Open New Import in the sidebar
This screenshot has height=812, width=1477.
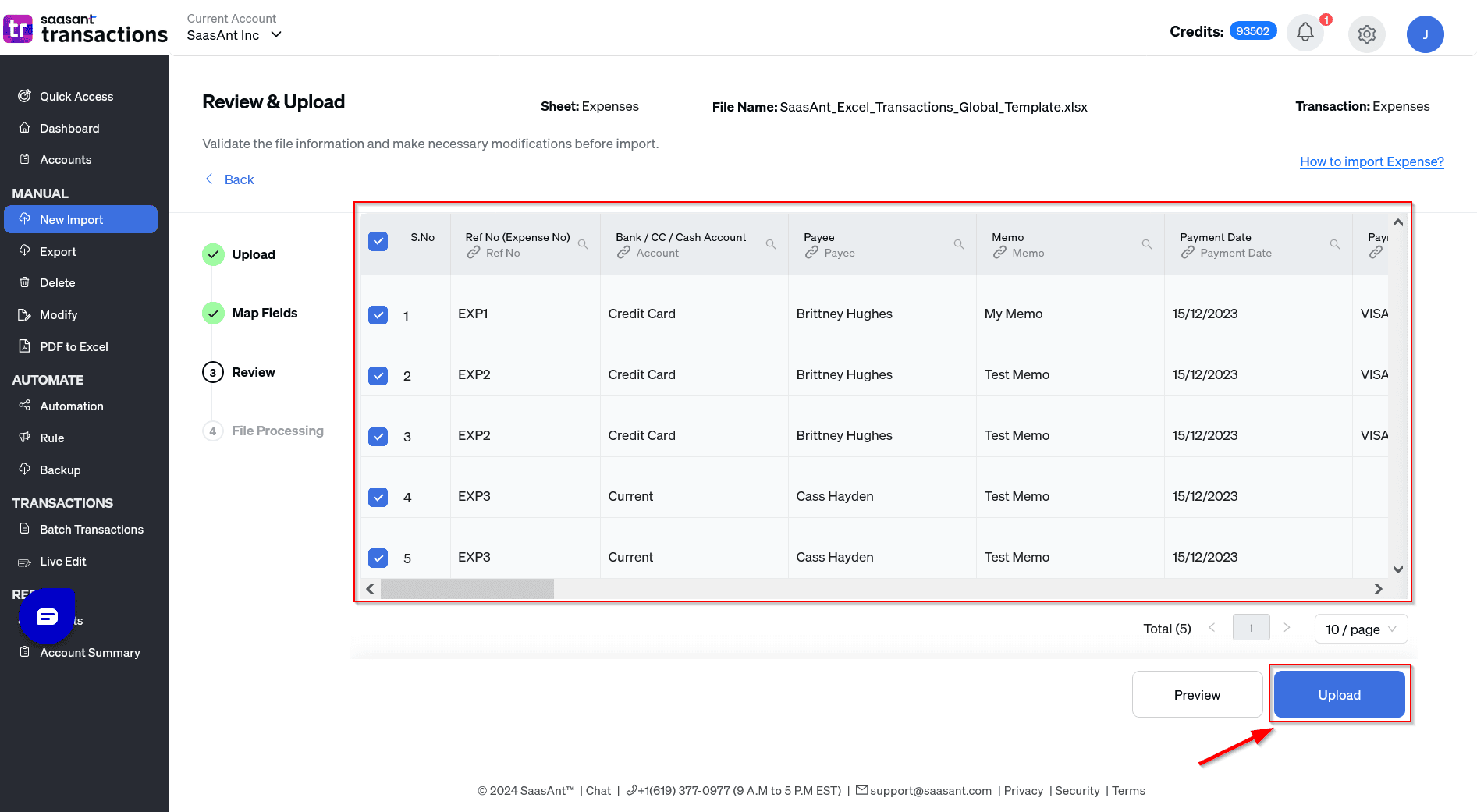point(80,219)
